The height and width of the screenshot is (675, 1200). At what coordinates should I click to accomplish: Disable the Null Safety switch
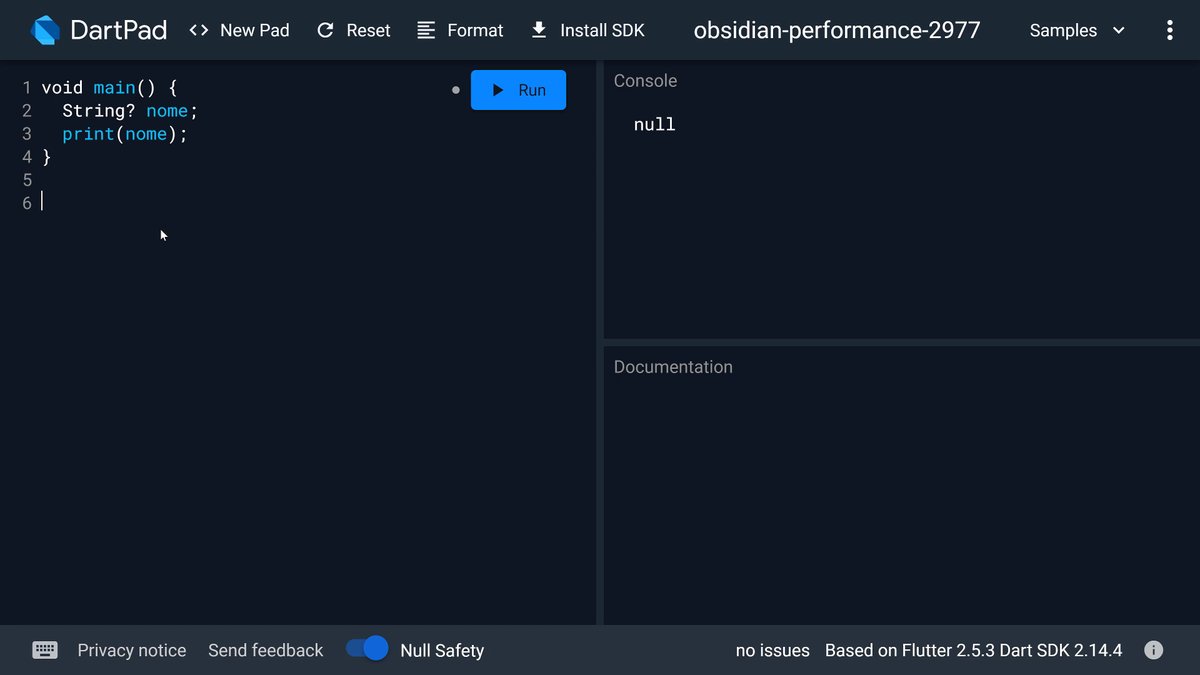point(367,649)
